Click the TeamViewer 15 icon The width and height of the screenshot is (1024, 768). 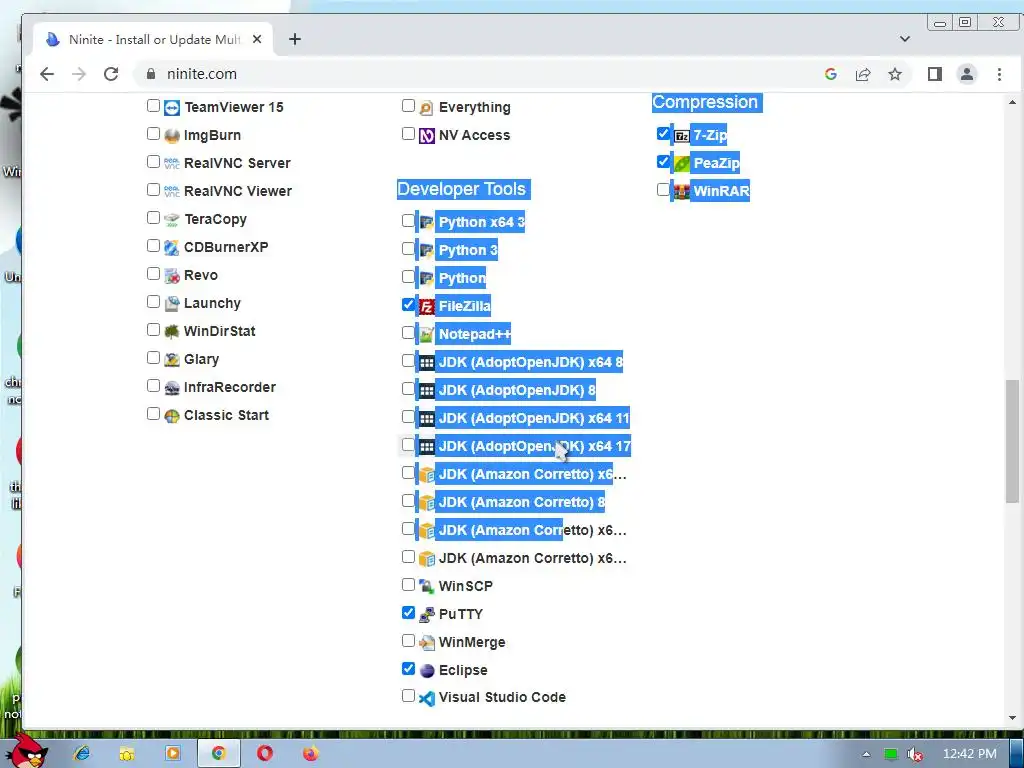point(172,108)
